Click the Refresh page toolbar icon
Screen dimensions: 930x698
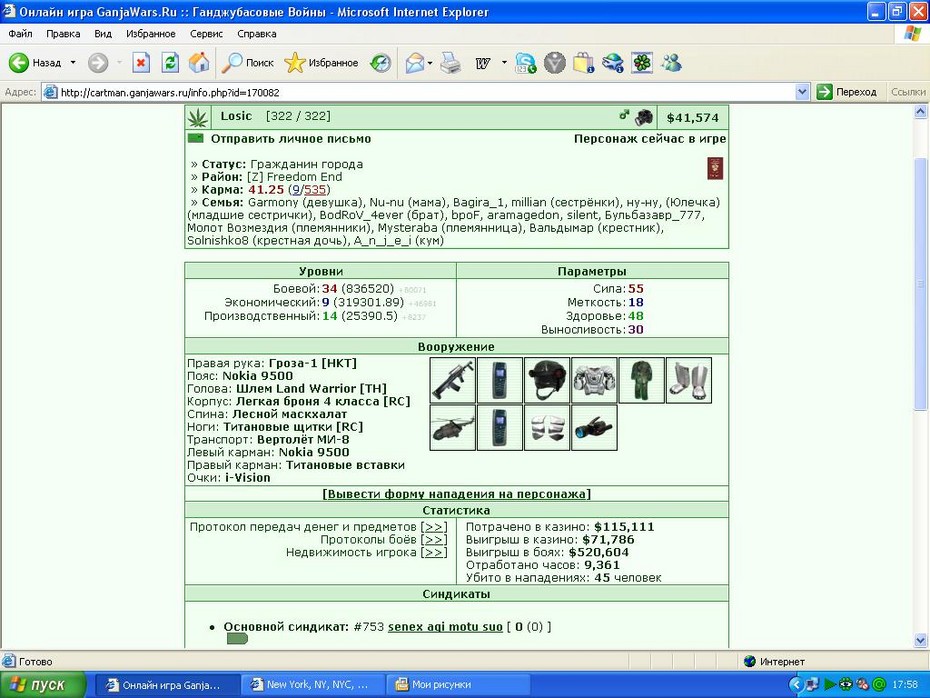(x=170, y=62)
